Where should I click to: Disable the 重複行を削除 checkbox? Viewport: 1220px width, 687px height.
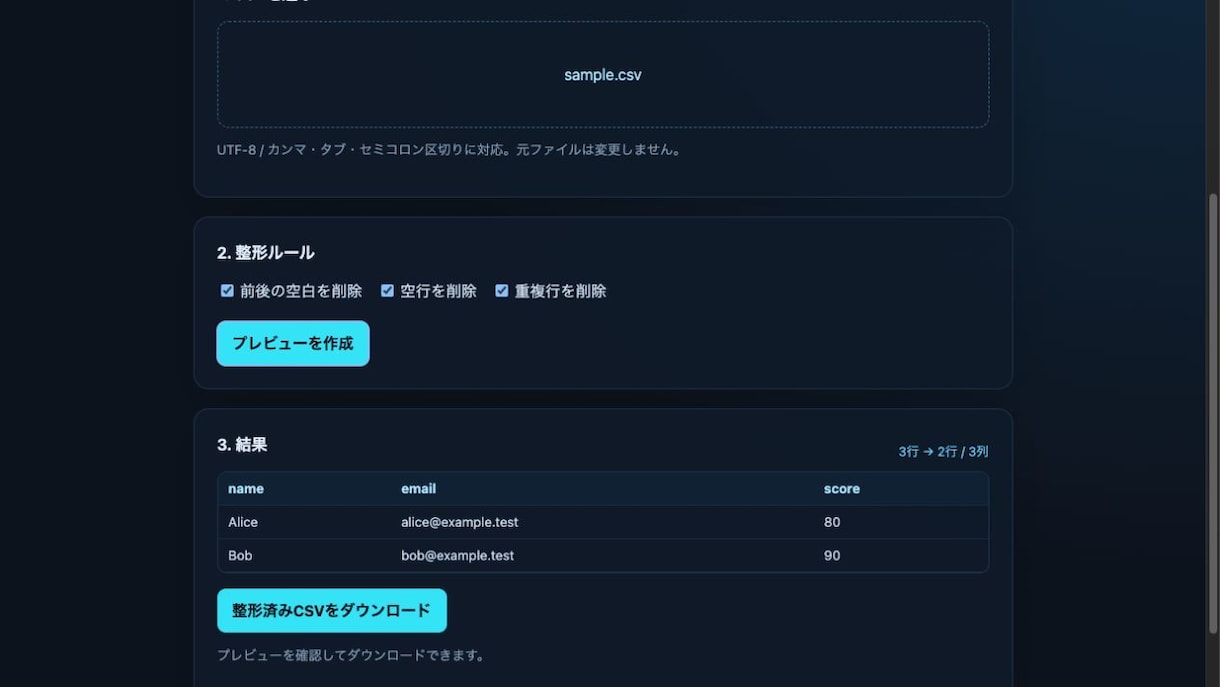pyautogui.click(x=502, y=291)
